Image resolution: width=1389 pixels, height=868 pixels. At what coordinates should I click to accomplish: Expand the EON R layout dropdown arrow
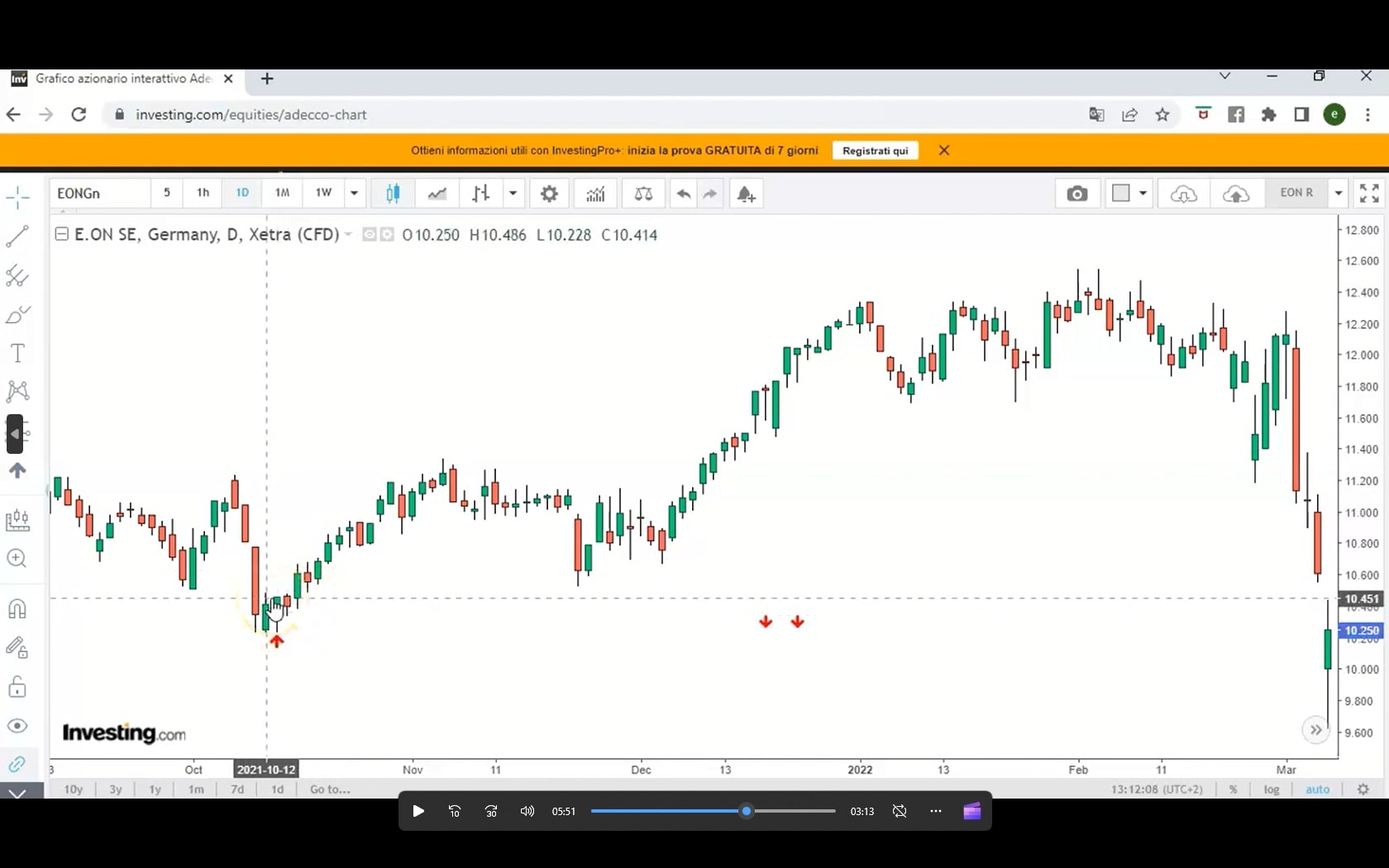click(x=1339, y=193)
